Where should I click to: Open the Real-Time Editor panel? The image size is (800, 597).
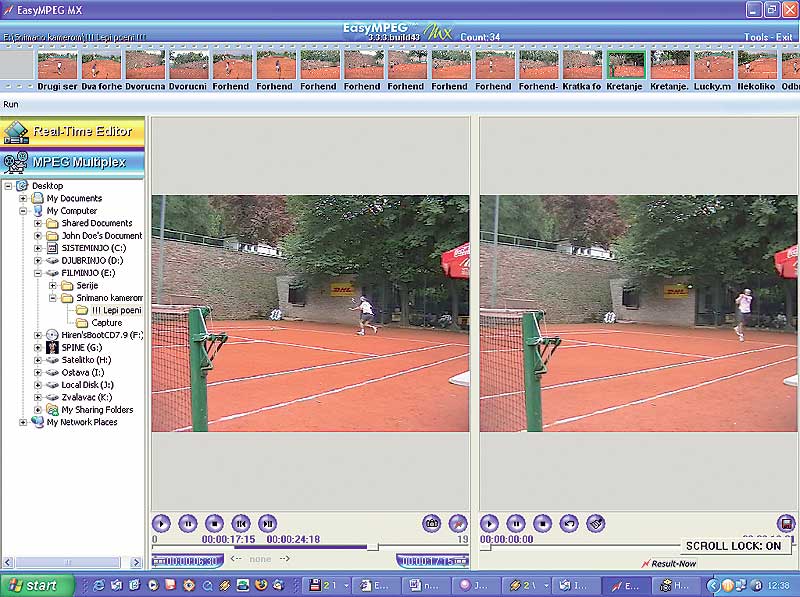tap(72, 132)
